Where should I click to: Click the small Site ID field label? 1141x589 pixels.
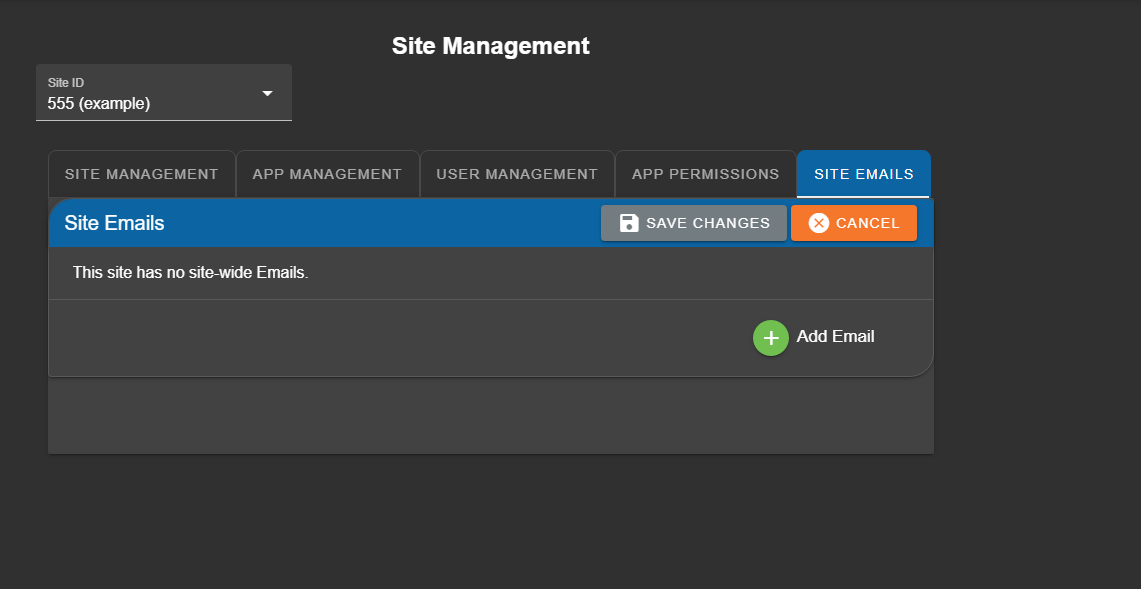pos(66,82)
